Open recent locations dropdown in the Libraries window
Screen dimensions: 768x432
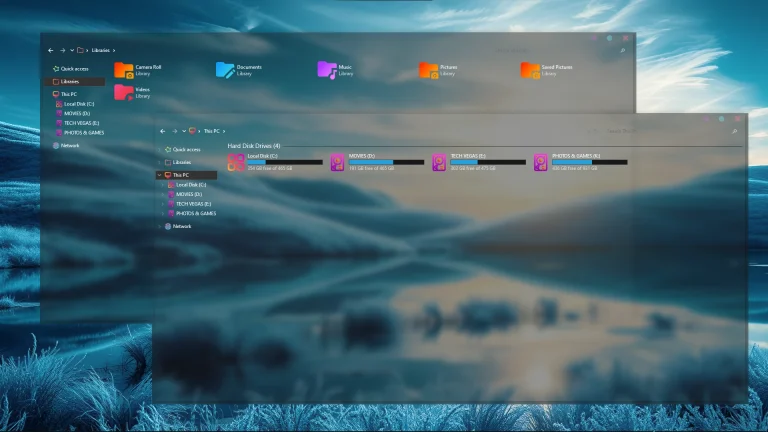71,50
